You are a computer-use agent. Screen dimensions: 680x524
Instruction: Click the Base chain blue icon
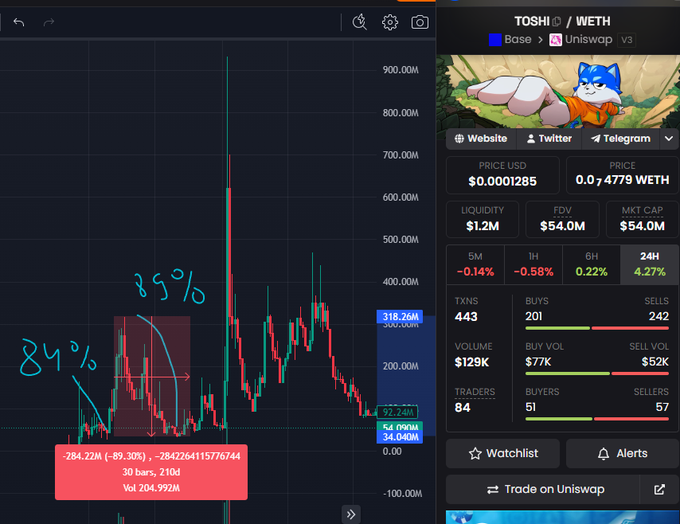point(495,40)
